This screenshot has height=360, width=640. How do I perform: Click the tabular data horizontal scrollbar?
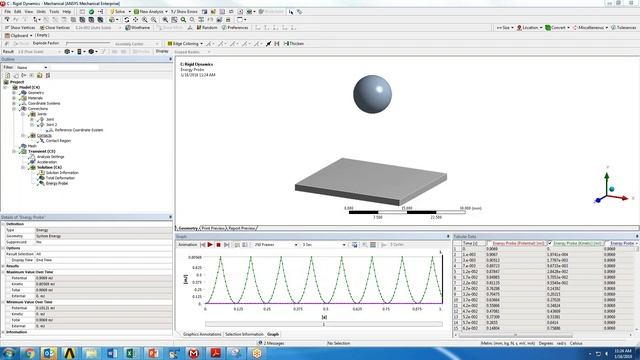coord(516,335)
